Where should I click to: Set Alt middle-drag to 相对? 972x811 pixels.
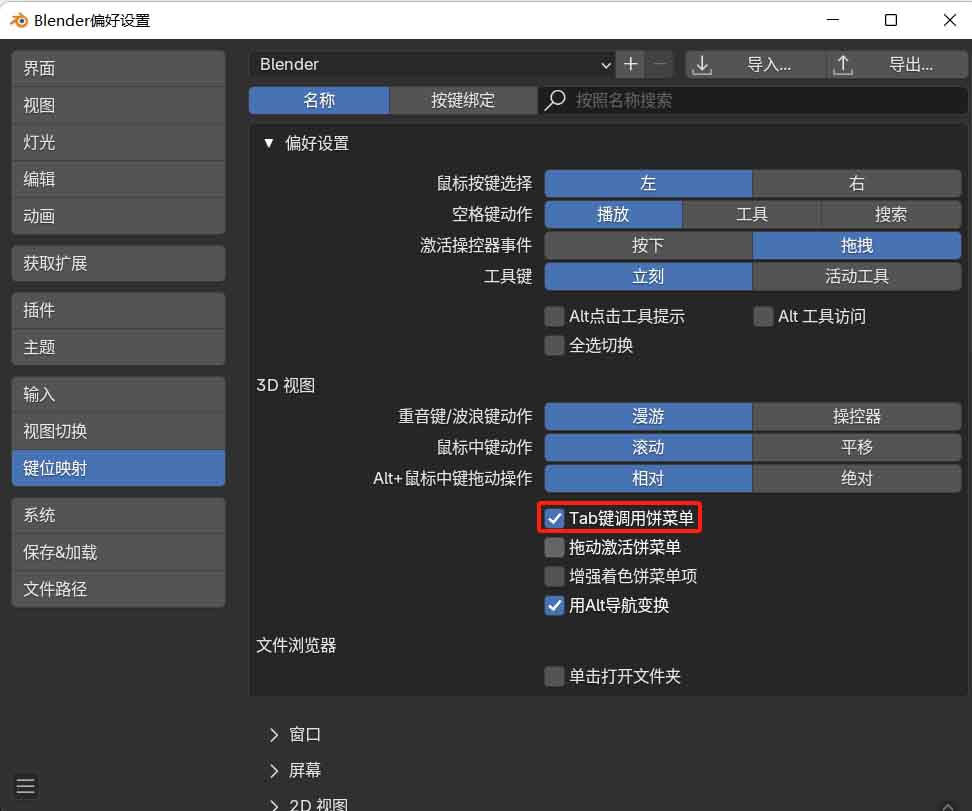point(648,479)
